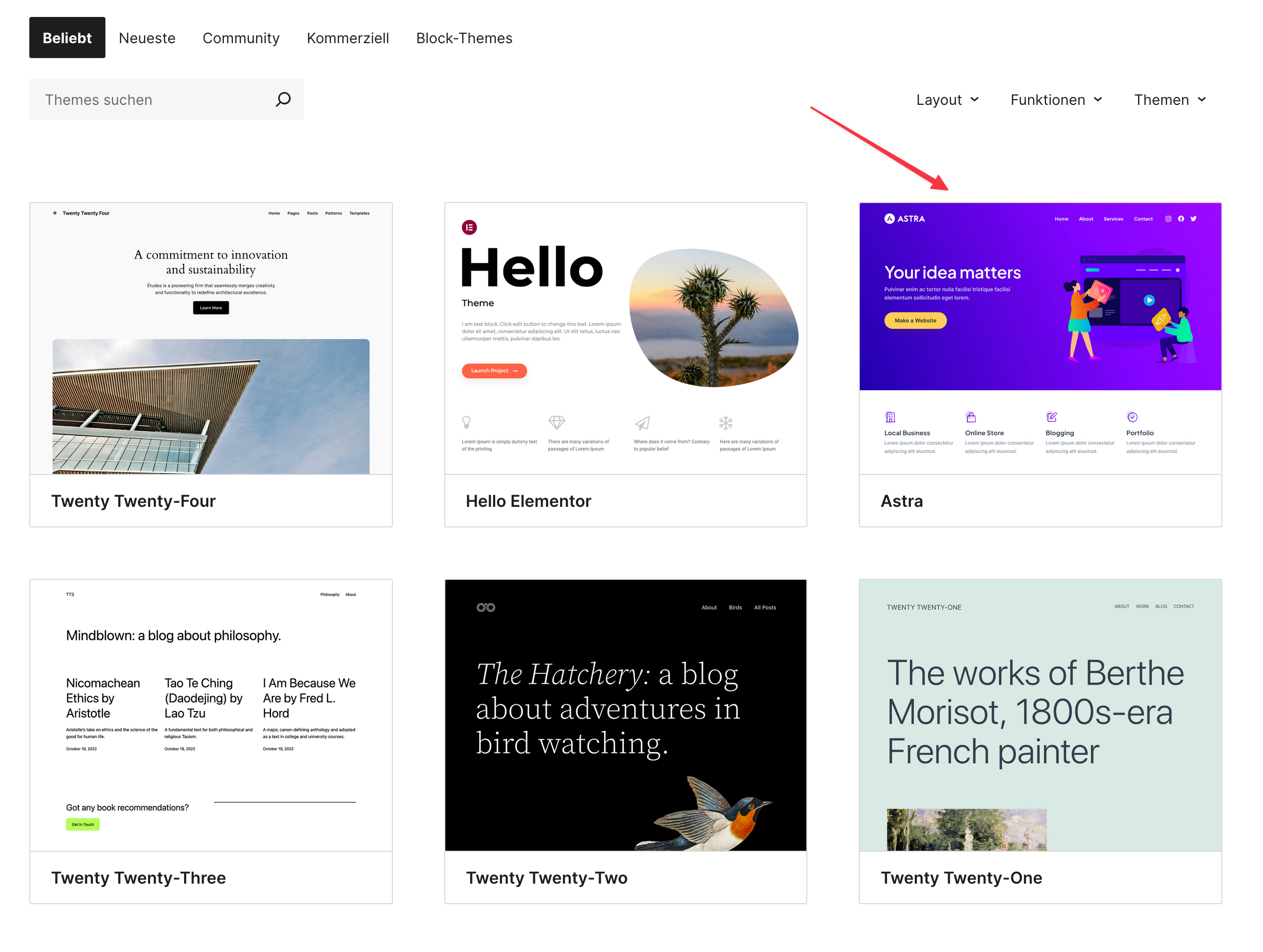This screenshot has height=952, width=1263.
Task: Click the snowflake icon in Hello preview
Action: [x=726, y=423]
